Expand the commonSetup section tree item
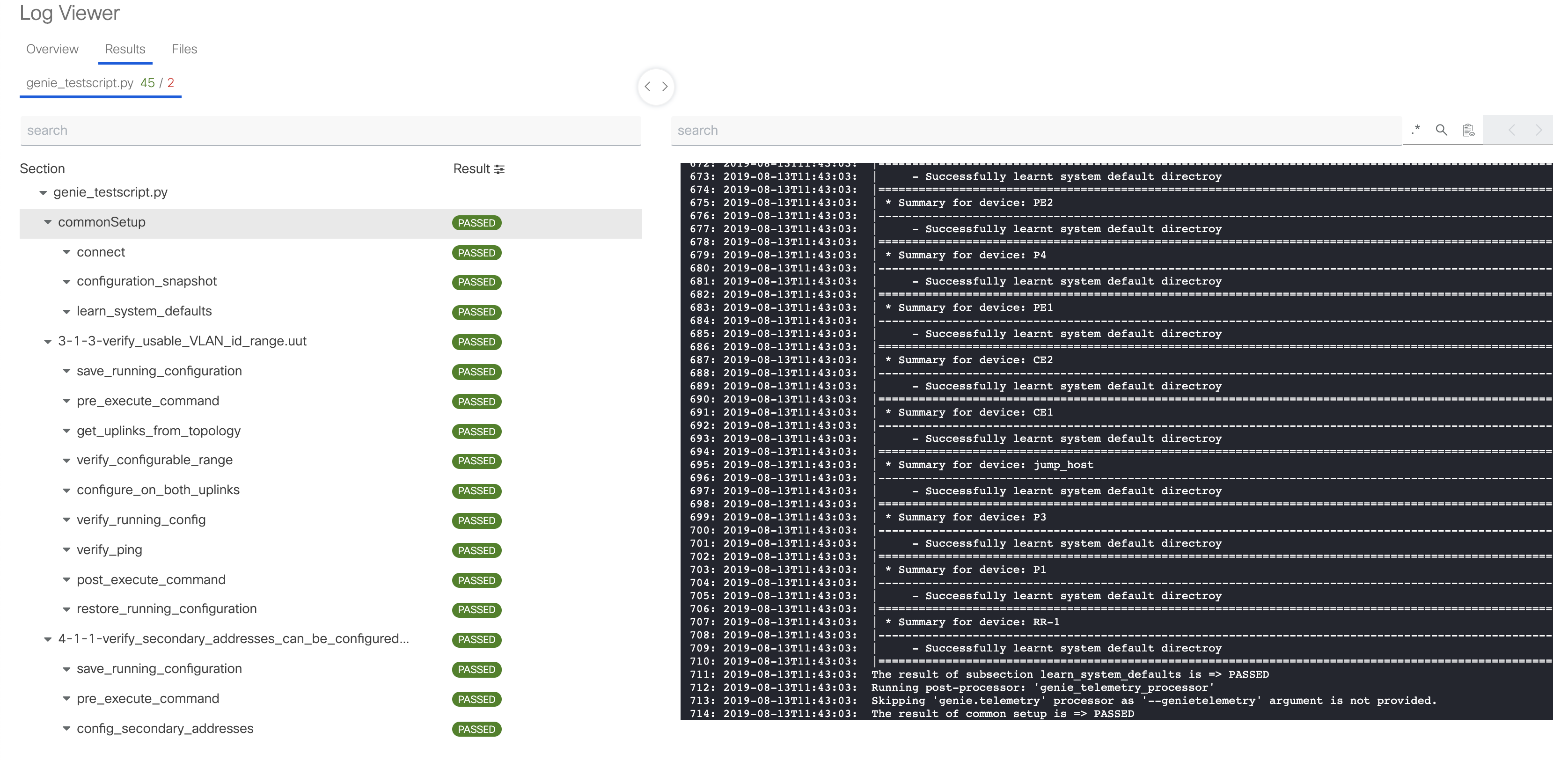The width and height of the screenshot is (1568, 761). pyautogui.click(x=47, y=222)
